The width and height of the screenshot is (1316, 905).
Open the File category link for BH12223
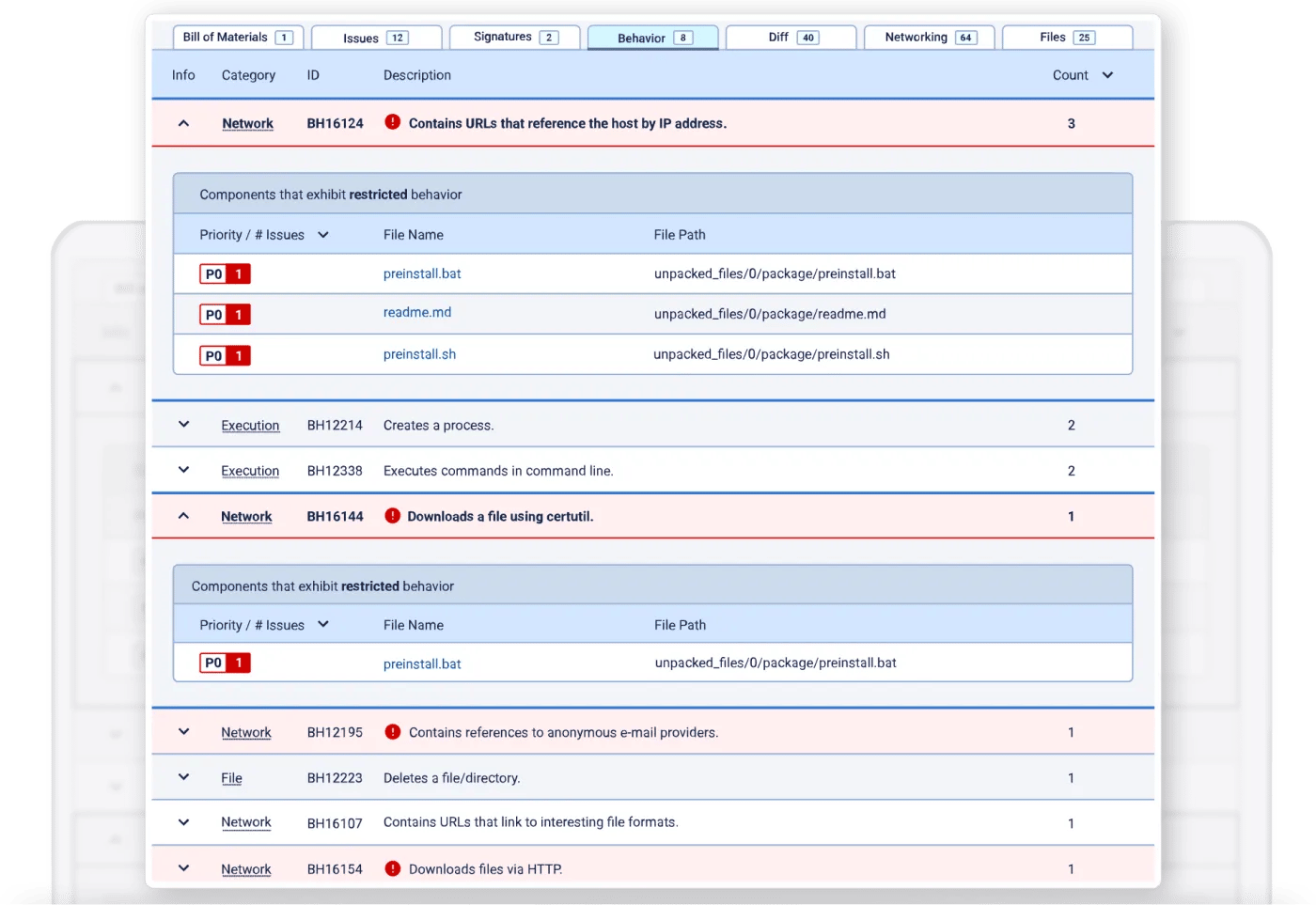point(231,778)
